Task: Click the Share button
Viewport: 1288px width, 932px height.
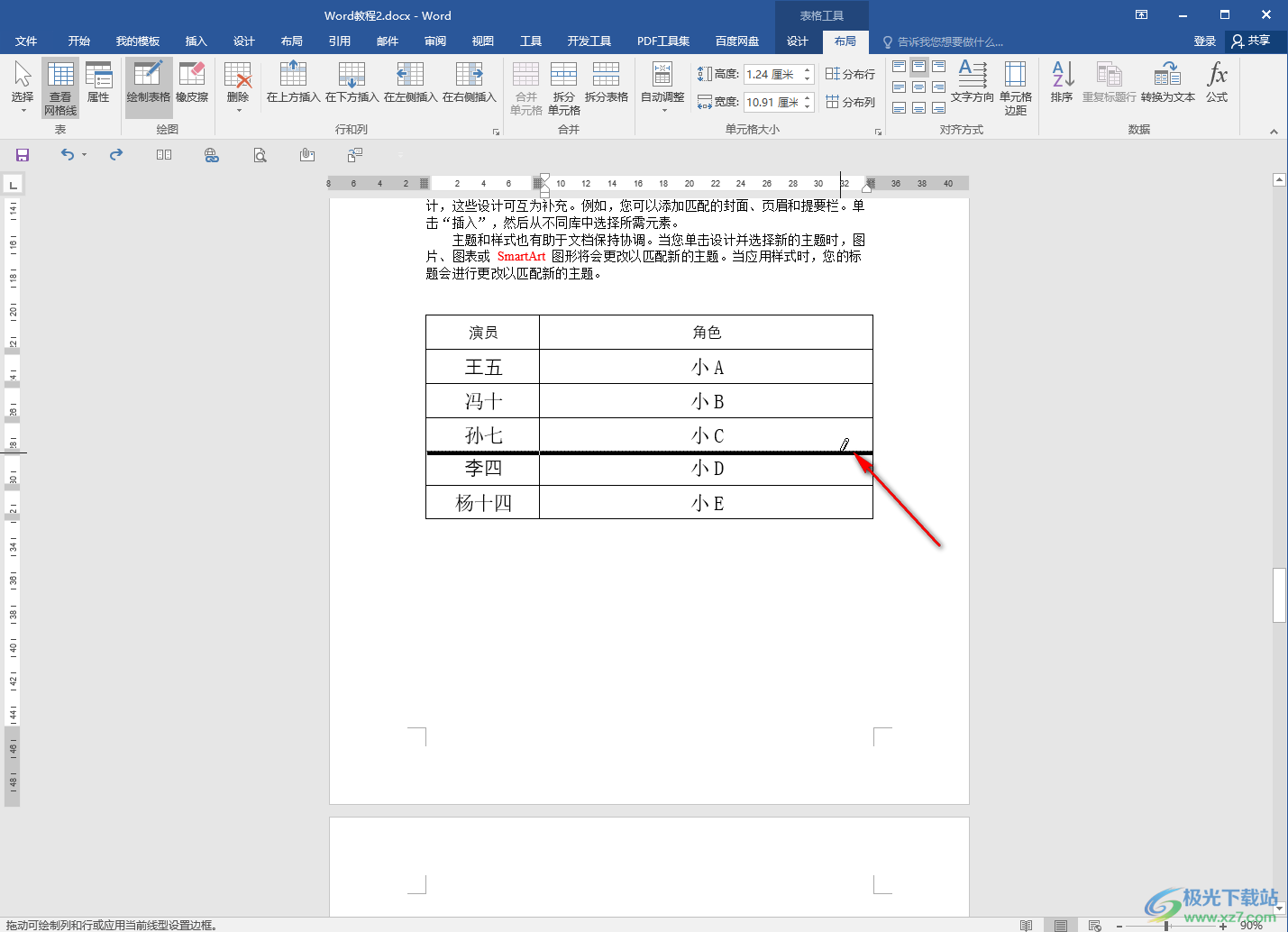Action: (x=1252, y=41)
